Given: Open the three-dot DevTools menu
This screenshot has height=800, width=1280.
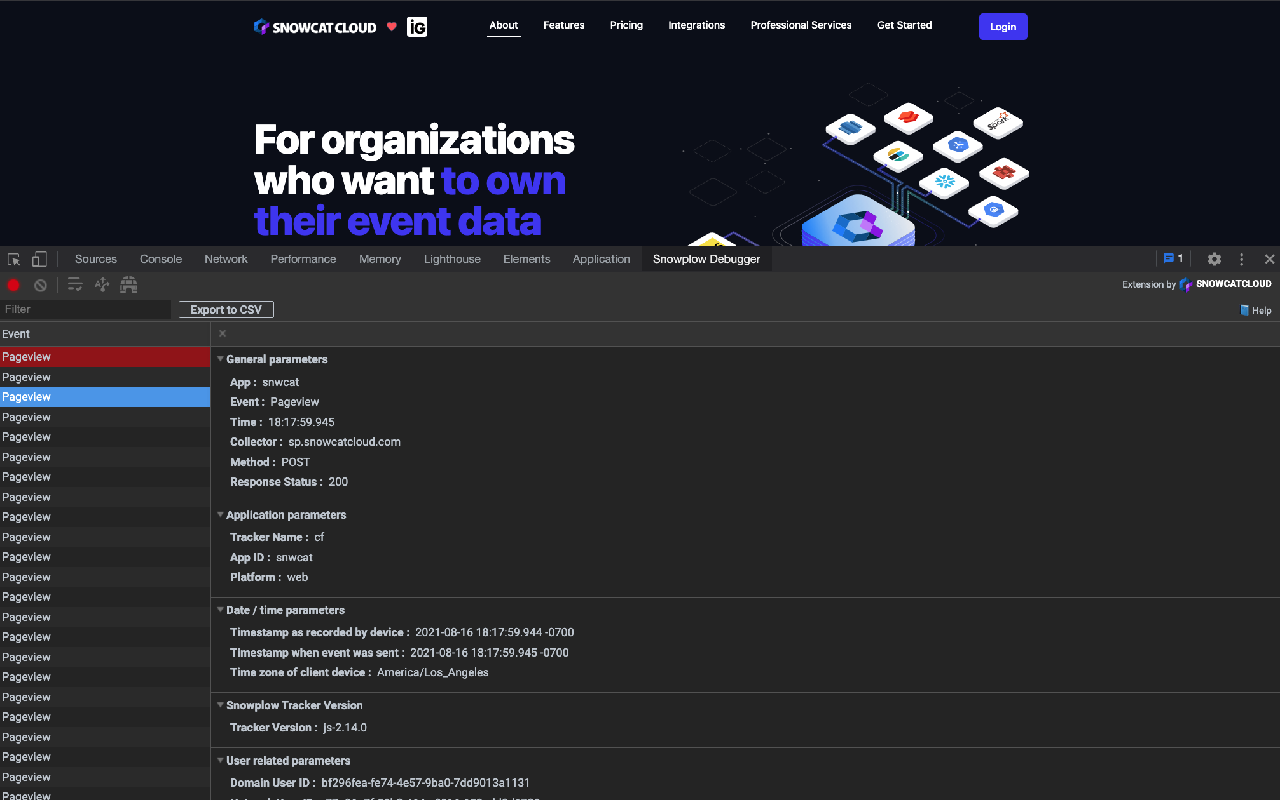Looking at the screenshot, I should coord(1241,258).
